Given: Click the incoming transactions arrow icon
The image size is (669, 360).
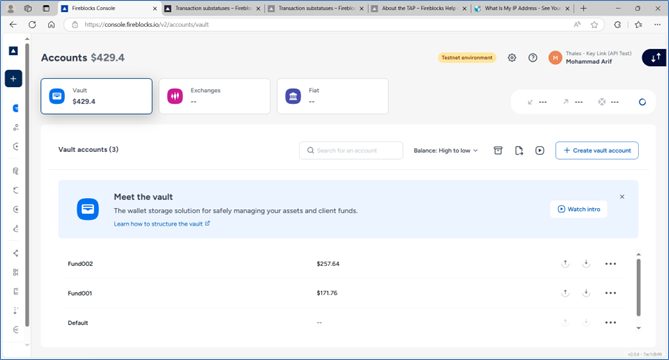Looking at the screenshot, I should (x=530, y=102).
